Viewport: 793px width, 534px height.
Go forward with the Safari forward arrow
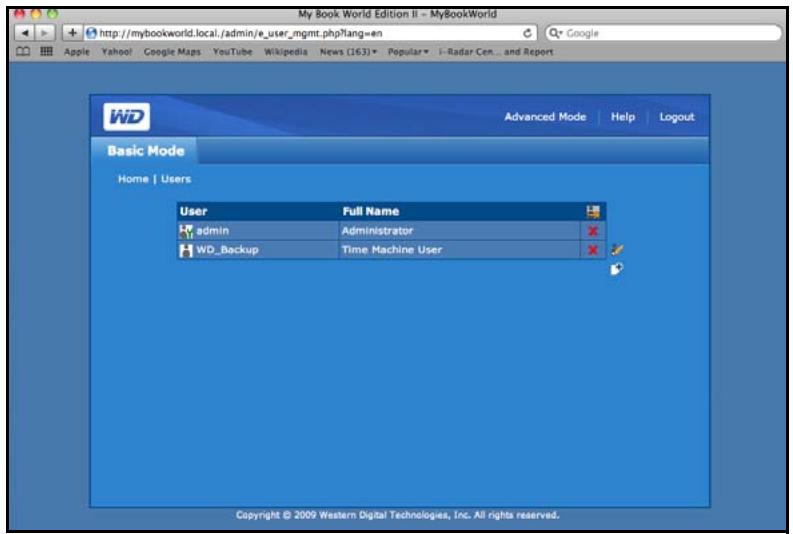[45, 33]
